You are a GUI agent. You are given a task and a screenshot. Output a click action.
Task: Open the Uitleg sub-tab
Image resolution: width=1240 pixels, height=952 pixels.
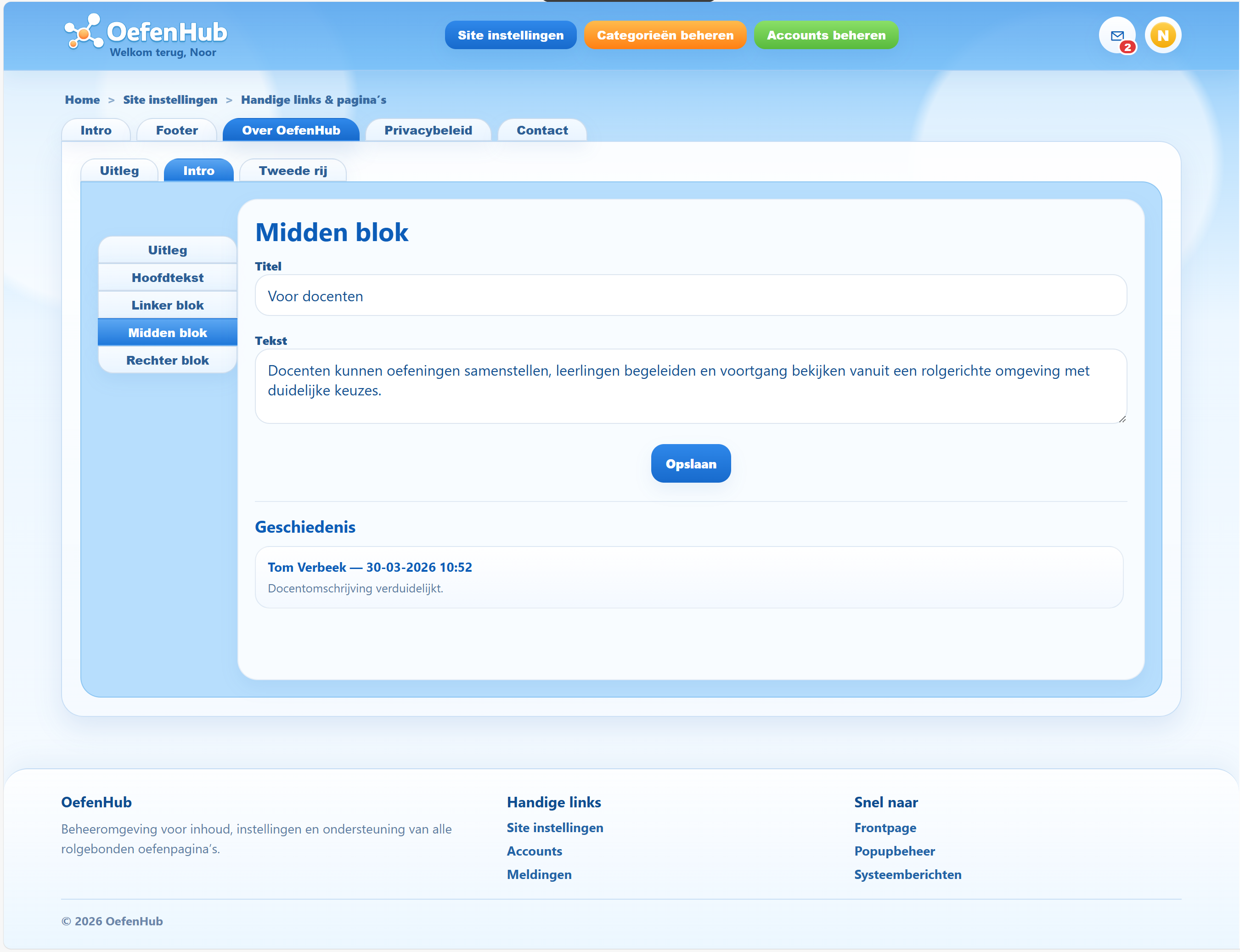click(119, 170)
